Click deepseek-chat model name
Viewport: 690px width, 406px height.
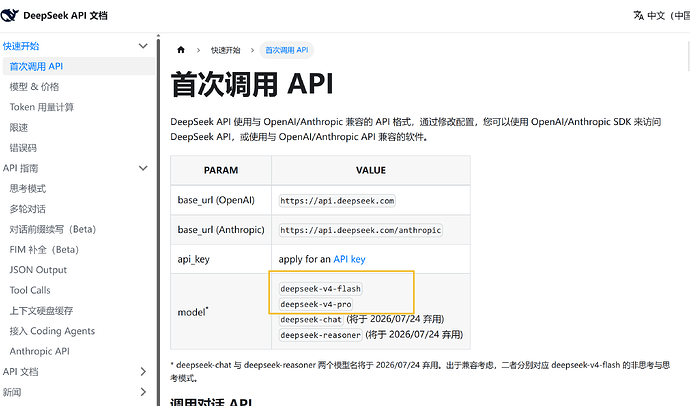pyautogui.click(x=311, y=320)
